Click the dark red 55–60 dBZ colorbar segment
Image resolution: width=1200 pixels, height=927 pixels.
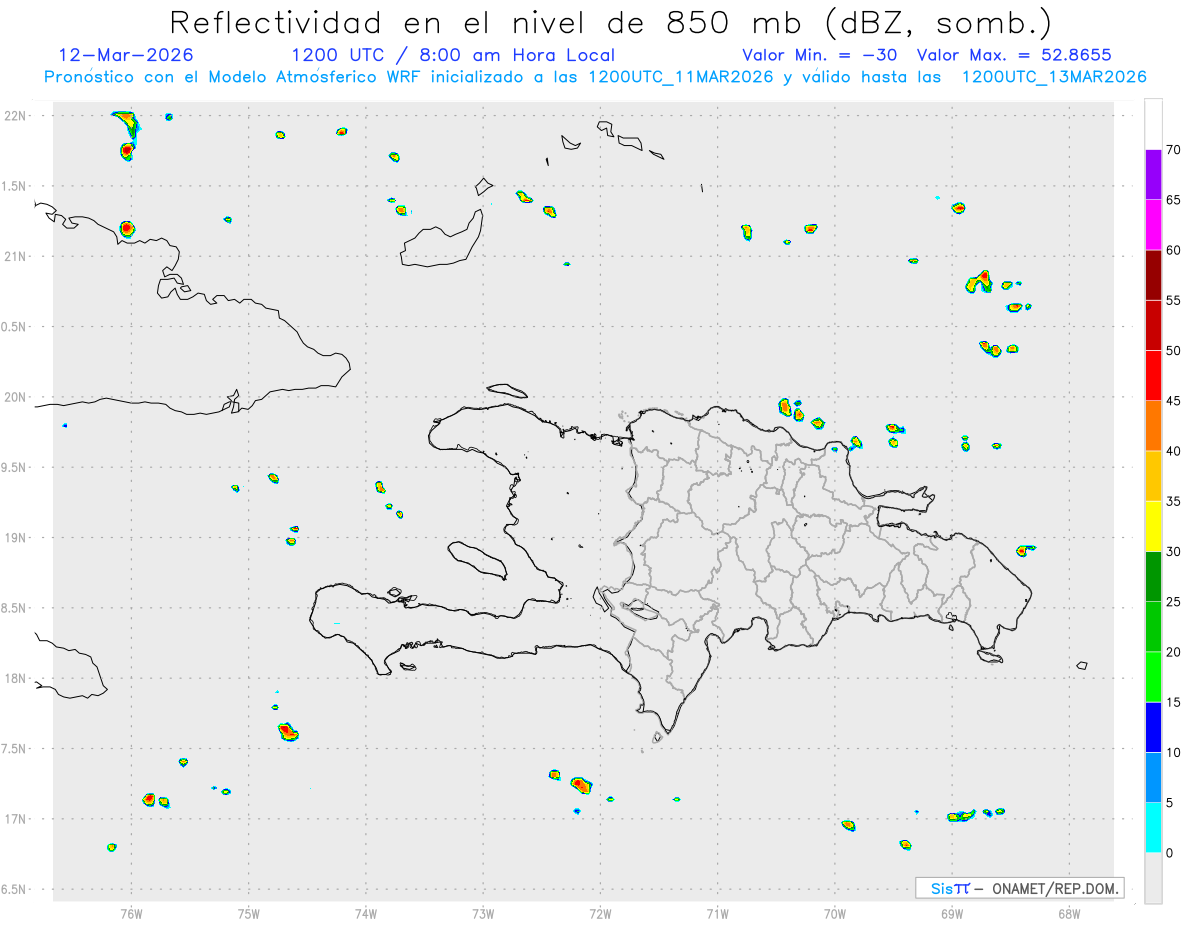pyautogui.click(x=1153, y=275)
